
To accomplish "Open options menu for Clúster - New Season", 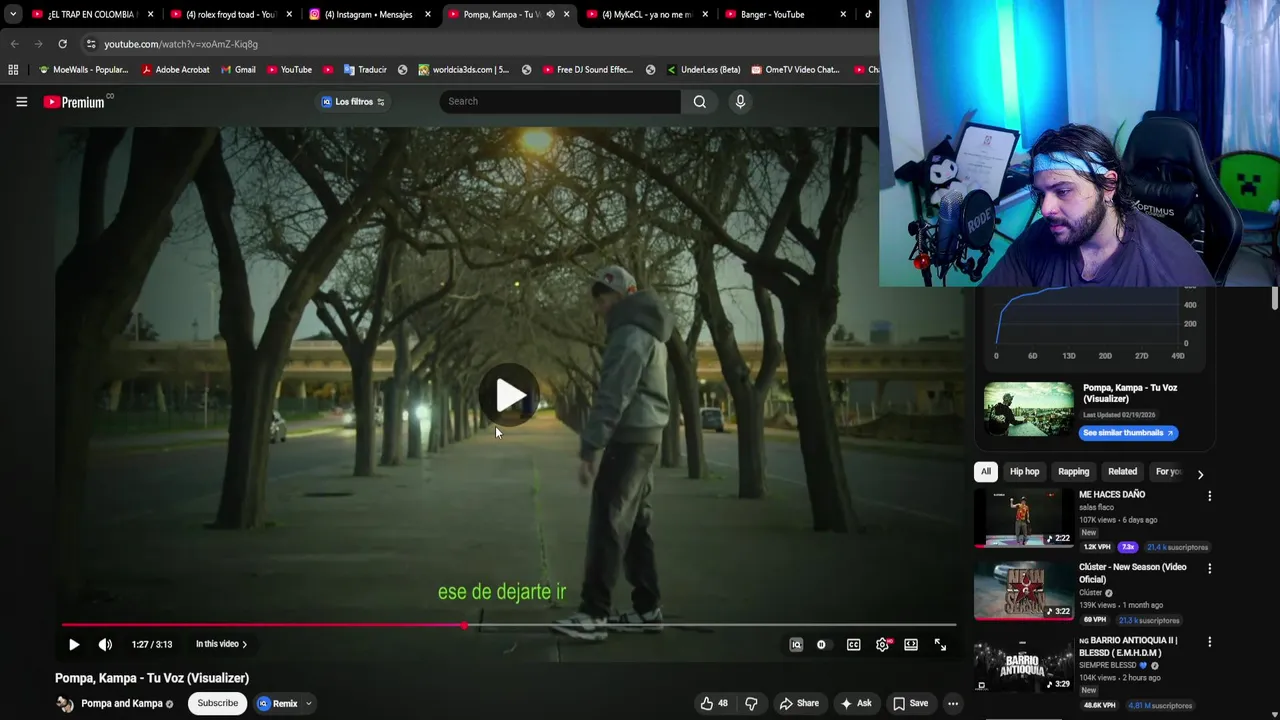I will [x=1209, y=568].
